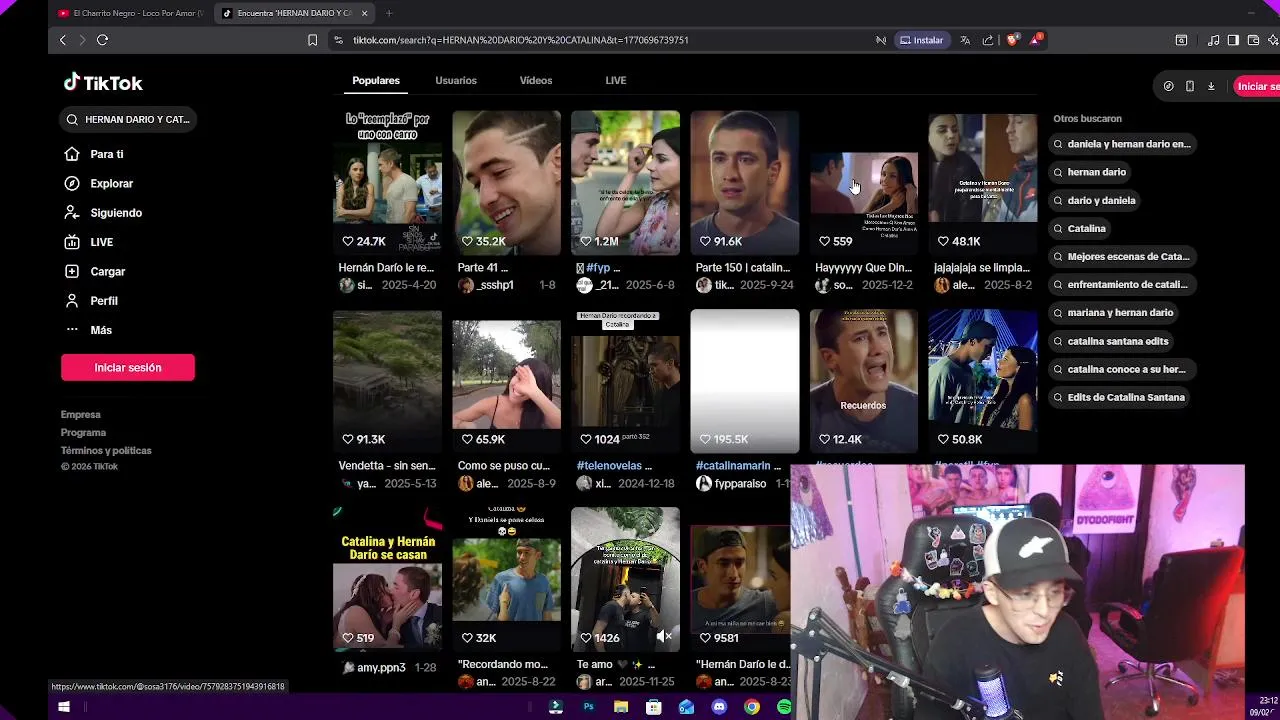Open the video with 1.2M likes

[x=625, y=182]
